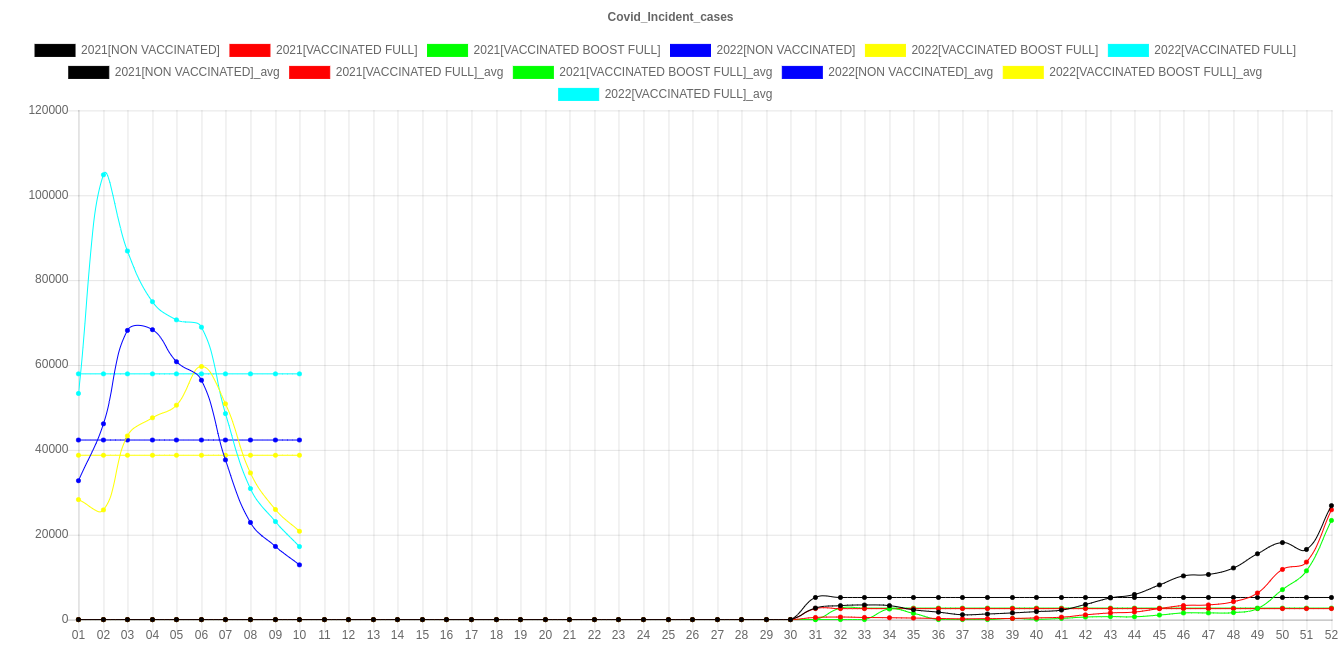Viewport: 1341px width, 670px height.
Task: Click the 2021[NON VACCINATED]_avg legend label
Action: point(197,72)
